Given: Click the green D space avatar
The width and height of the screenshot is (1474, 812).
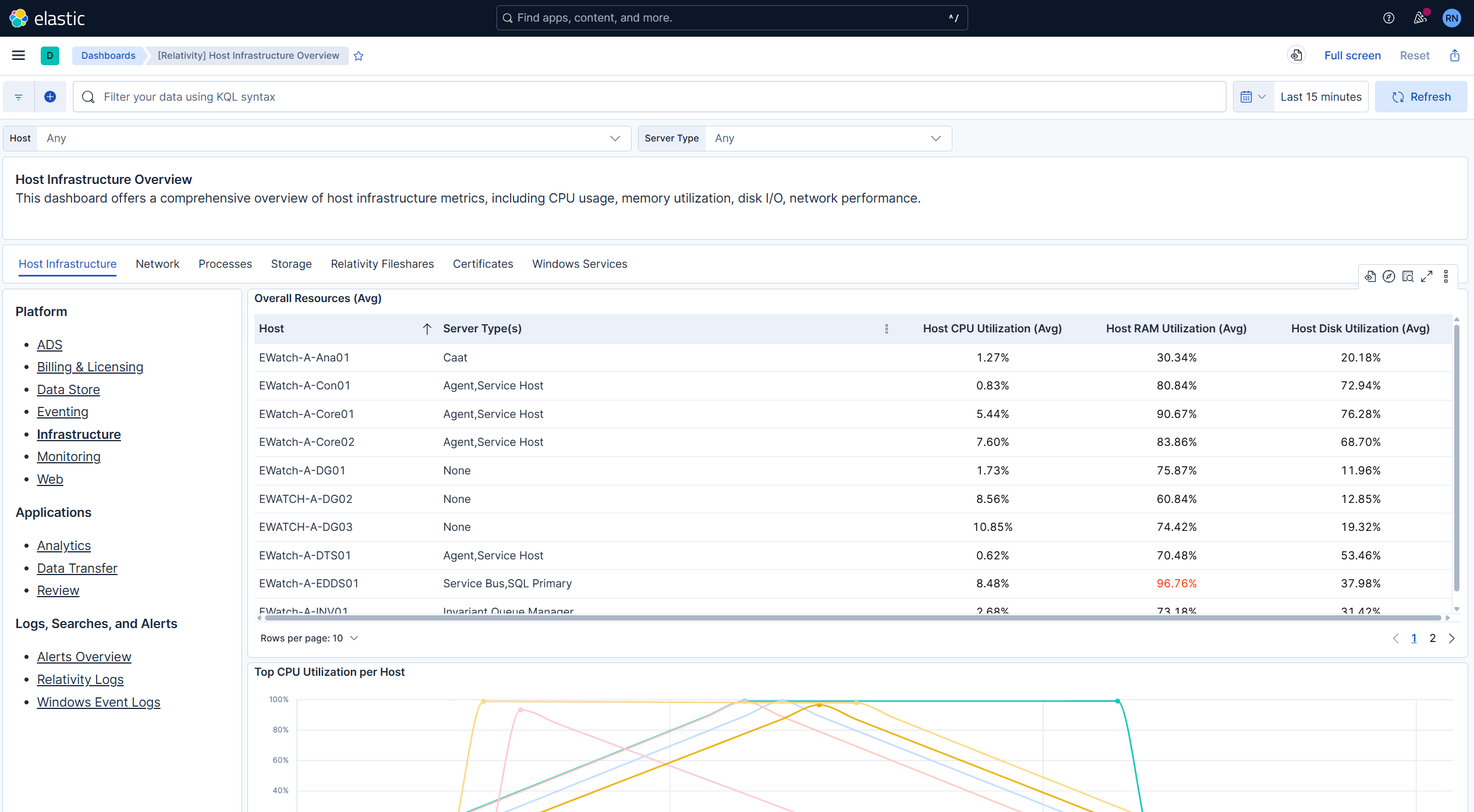Looking at the screenshot, I should [50, 55].
